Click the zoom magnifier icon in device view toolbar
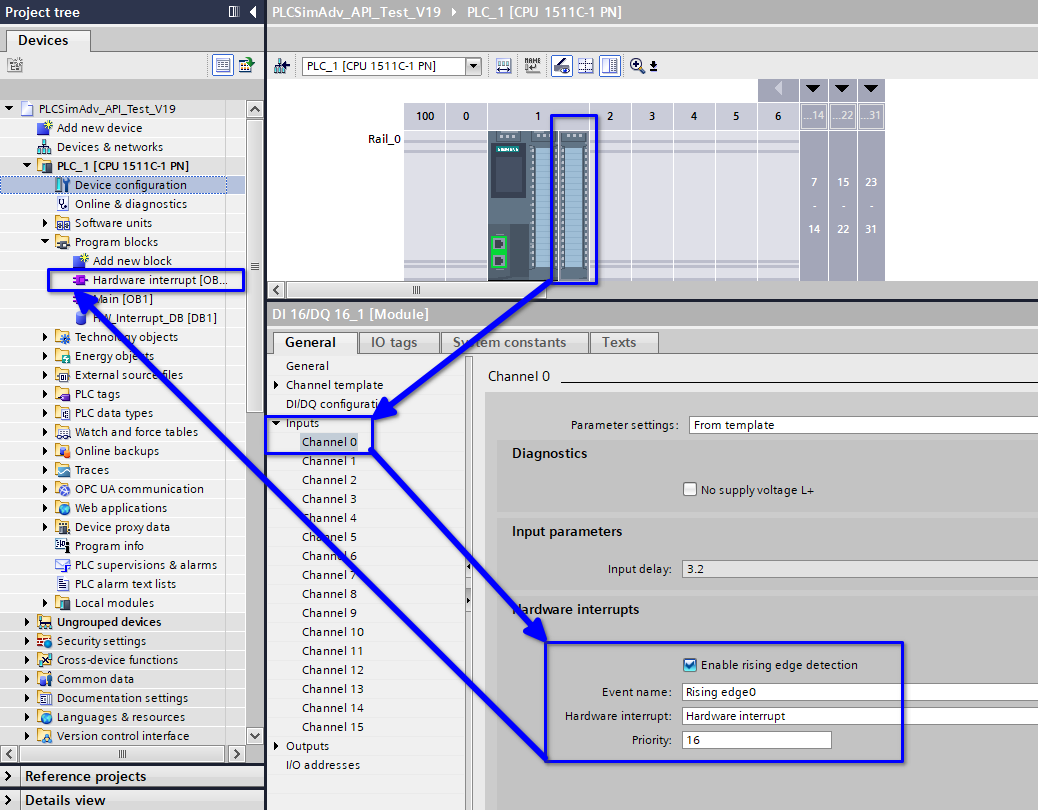The height and width of the screenshot is (810, 1038). [637, 66]
